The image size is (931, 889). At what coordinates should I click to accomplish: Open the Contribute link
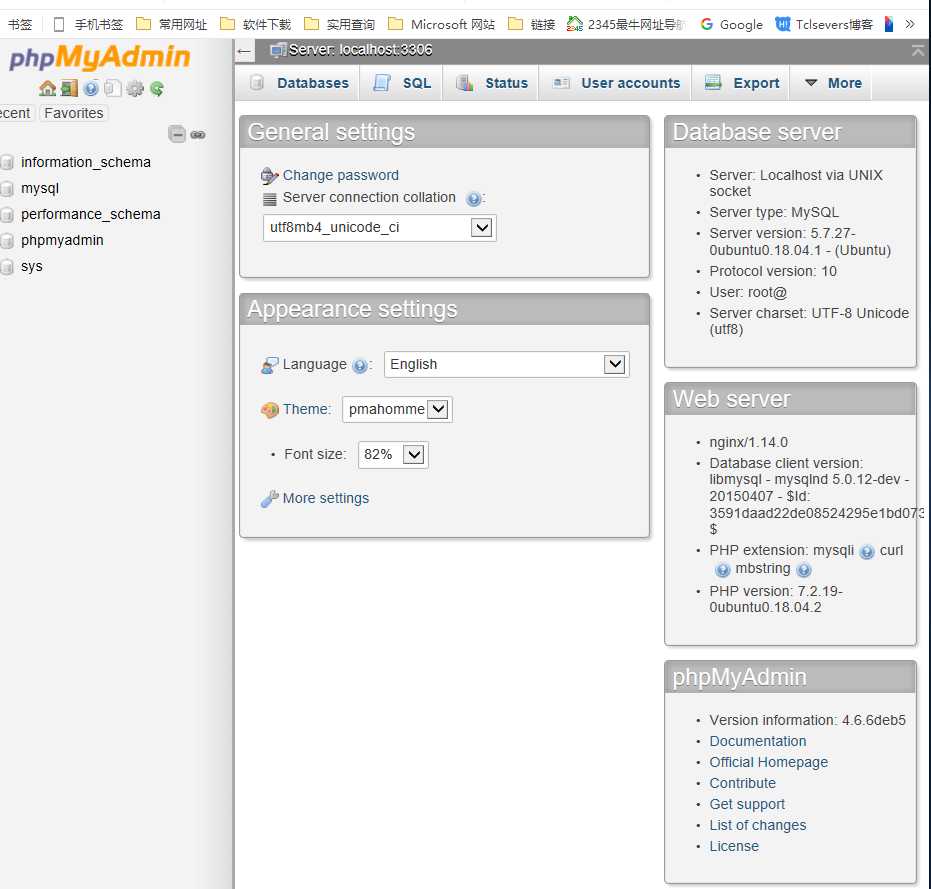[x=742, y=783]
